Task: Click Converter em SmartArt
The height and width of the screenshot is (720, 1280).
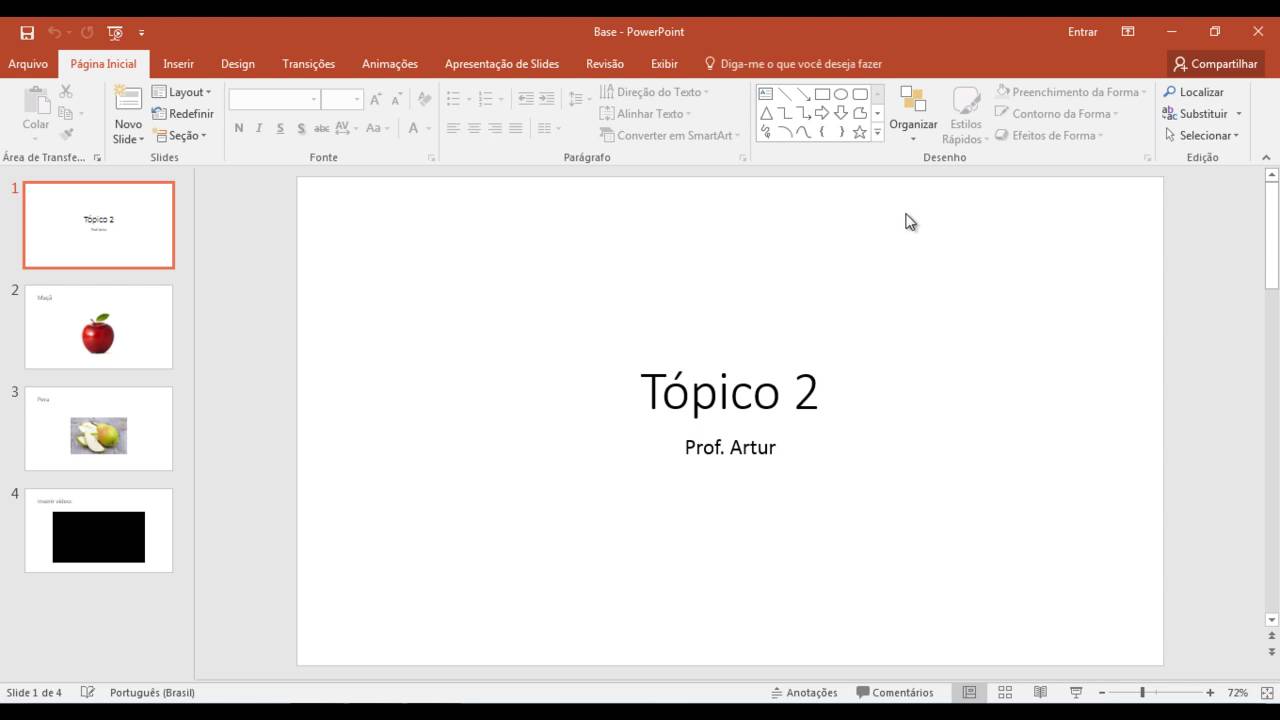Action: [670, 136]
